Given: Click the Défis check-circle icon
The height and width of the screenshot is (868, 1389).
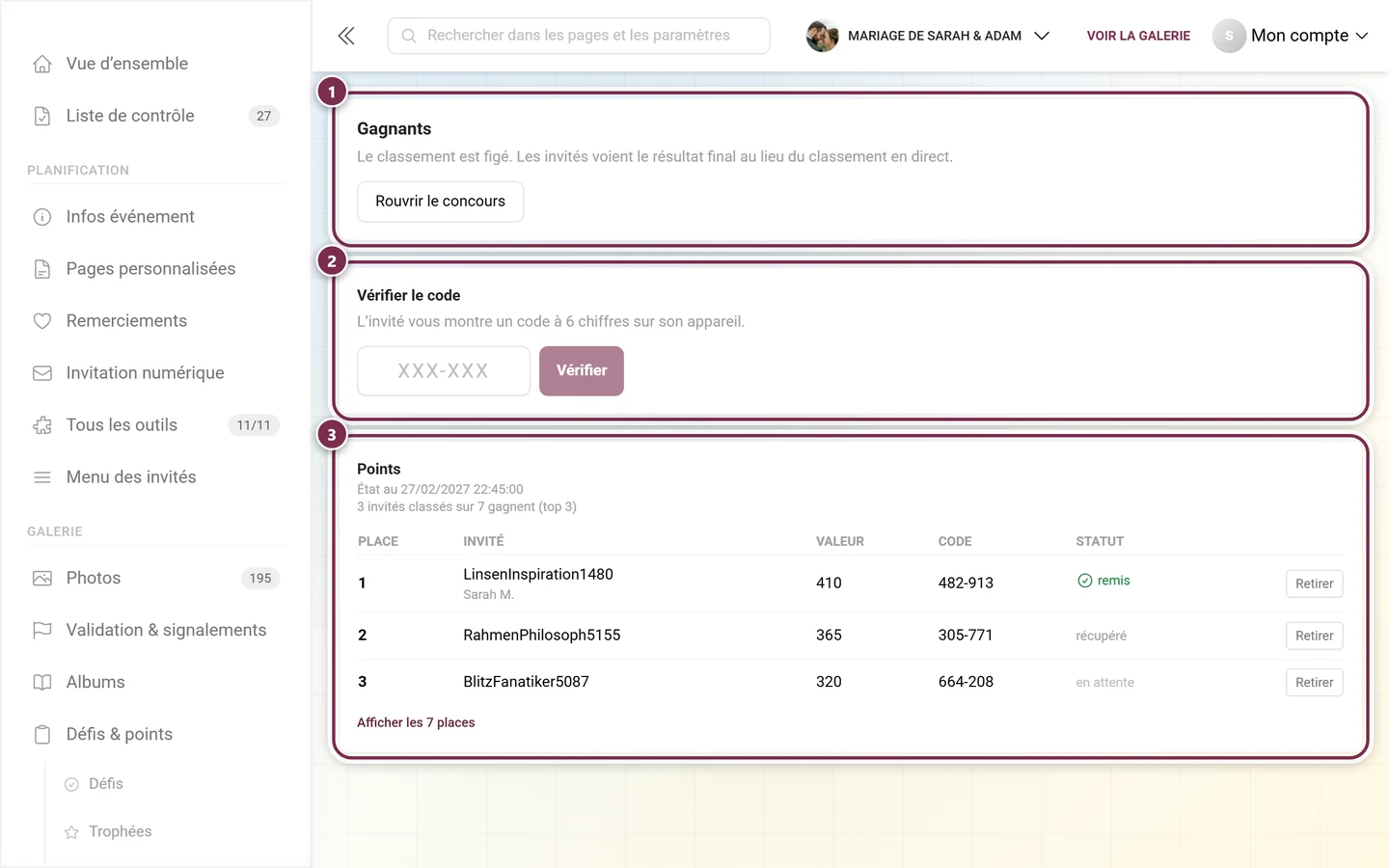Looking at the screenshot, I should click(71, 784).
